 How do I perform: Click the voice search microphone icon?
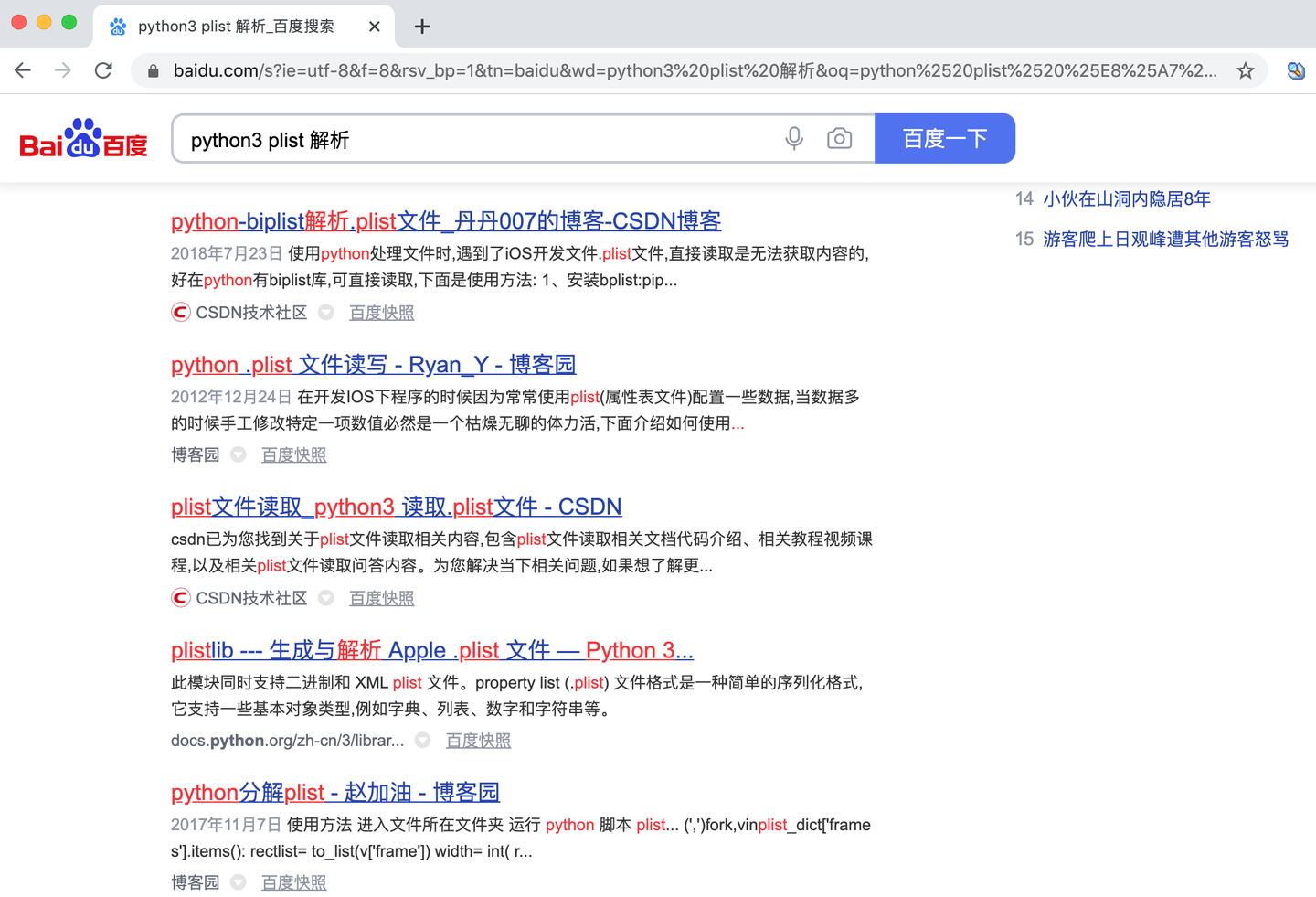click(793, 137)
